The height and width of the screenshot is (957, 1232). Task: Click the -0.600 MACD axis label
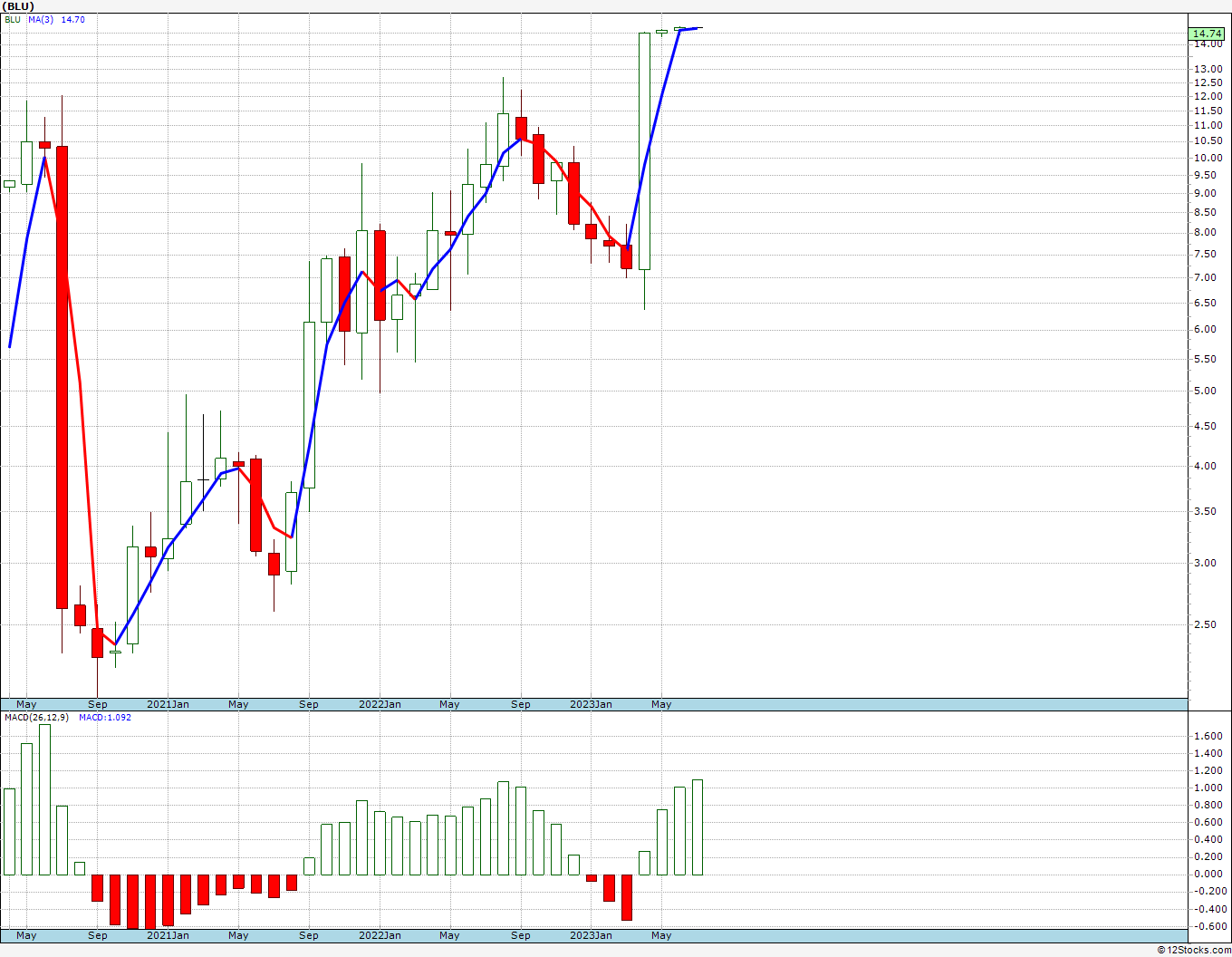1209,926
